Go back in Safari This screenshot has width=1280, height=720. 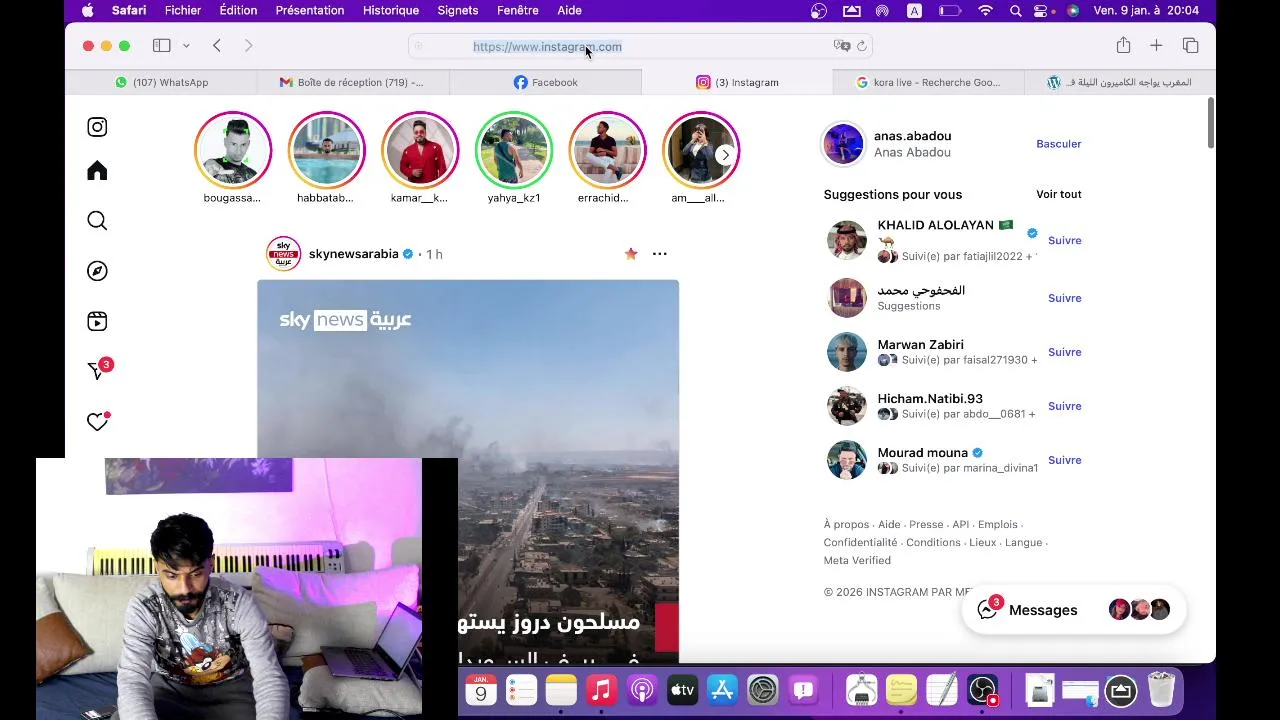pos(217,46)
